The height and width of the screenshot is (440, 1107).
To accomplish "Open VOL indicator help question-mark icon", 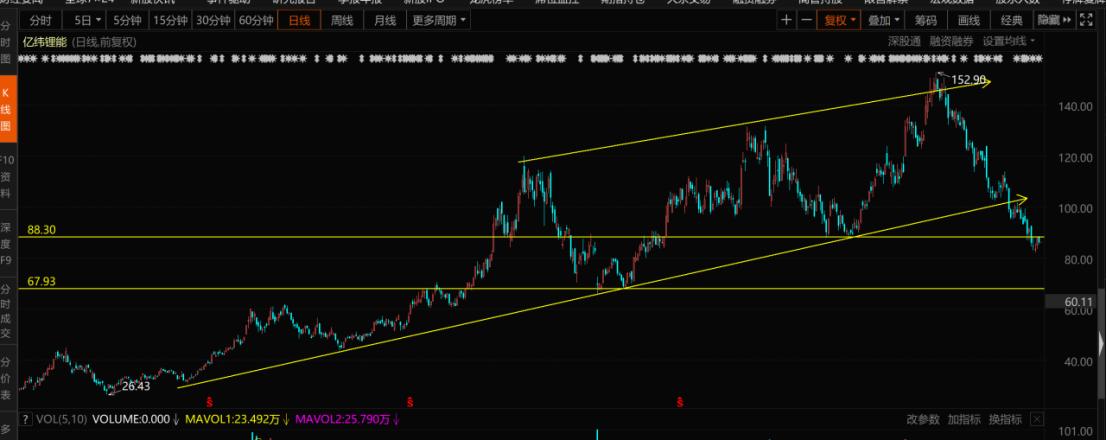I will (26, 419).
